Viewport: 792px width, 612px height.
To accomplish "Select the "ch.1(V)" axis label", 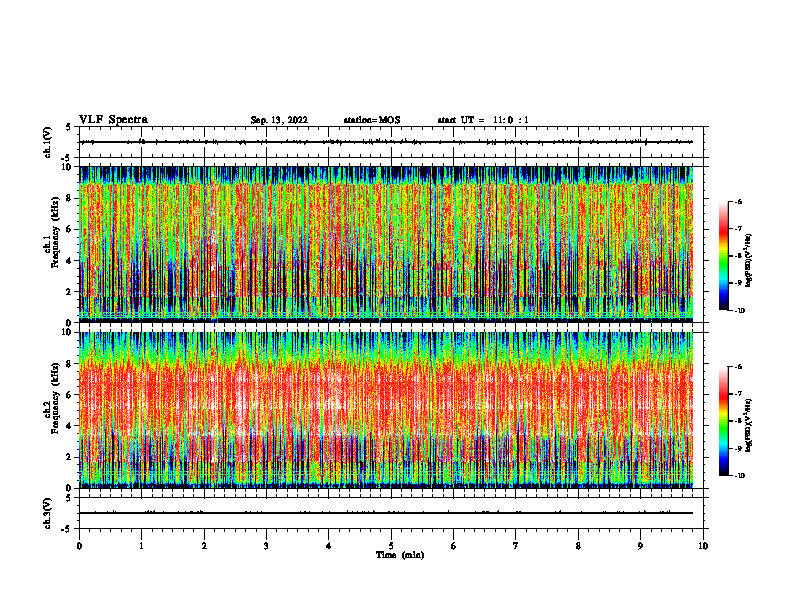I will (48, 142).
